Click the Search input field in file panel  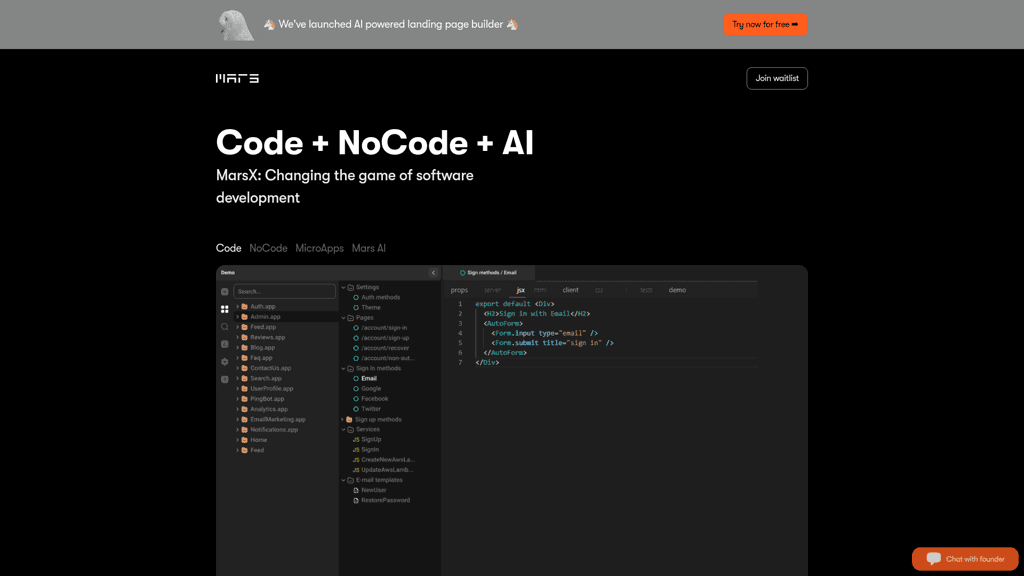pyautogui.click(x=285, y=291)
